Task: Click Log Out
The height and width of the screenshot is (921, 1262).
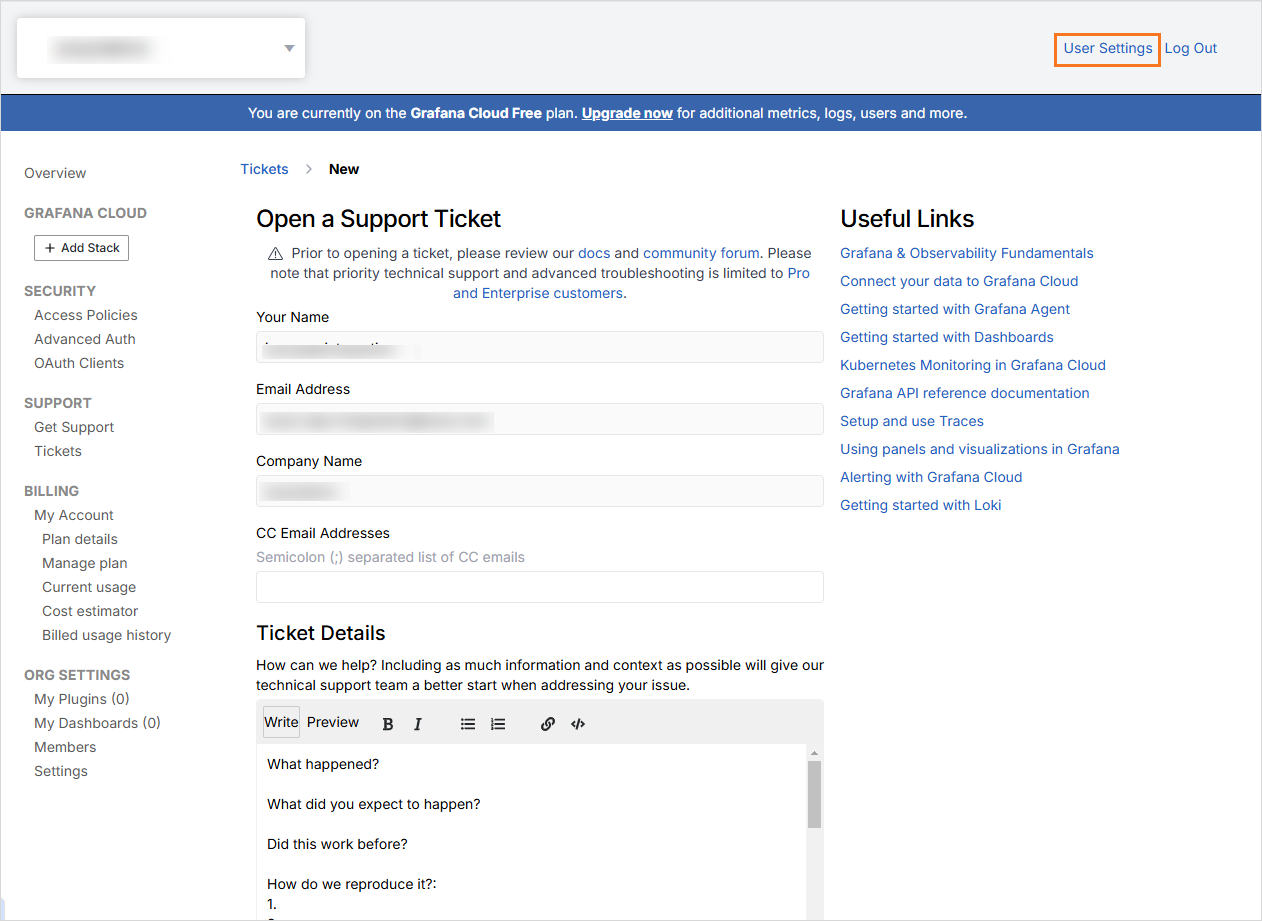Action: [1191, 48]
